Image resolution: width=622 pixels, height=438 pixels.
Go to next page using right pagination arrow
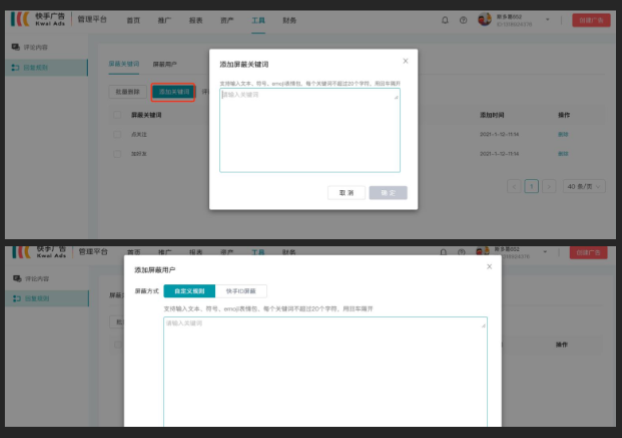click(550, 186)
